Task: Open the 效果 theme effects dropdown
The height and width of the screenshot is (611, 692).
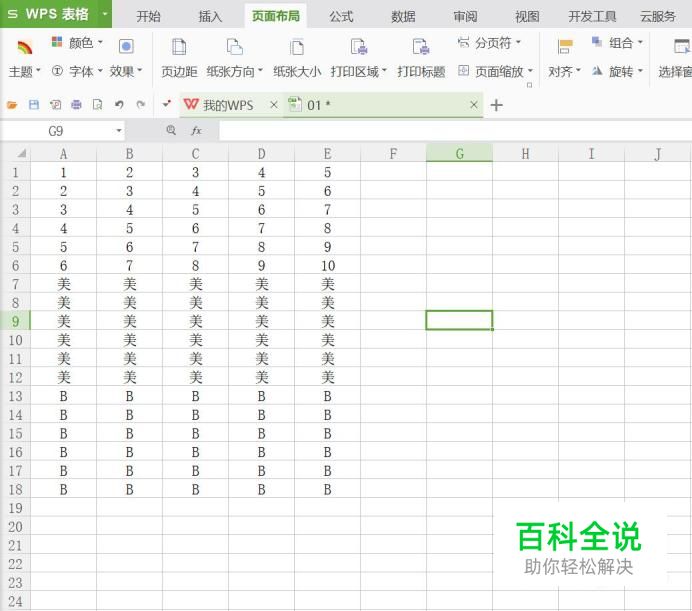Action: click(x=126, y=71)
